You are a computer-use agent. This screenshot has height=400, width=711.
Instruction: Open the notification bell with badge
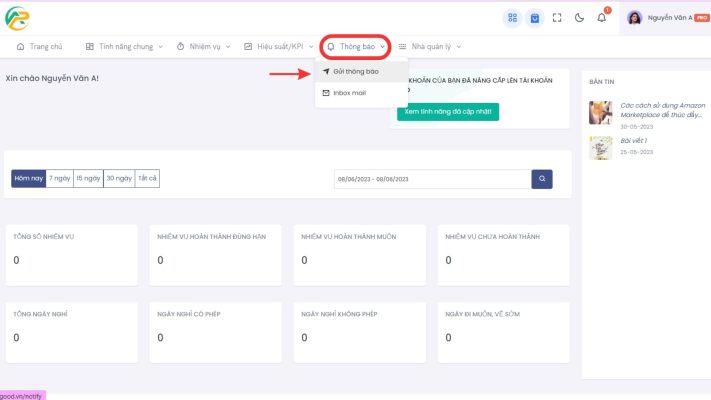(x=602, y=17)
